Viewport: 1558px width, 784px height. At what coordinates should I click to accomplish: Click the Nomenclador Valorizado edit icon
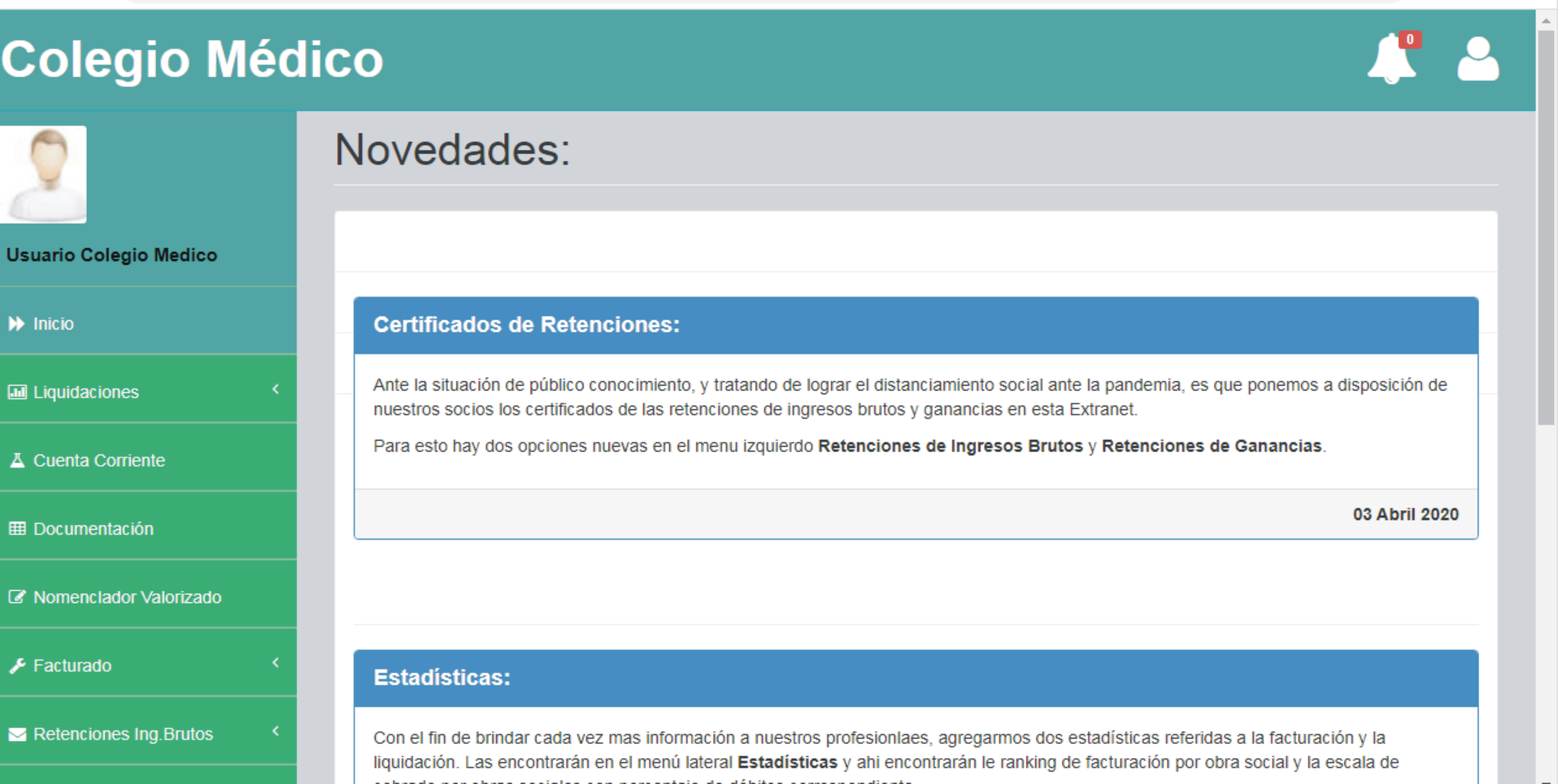point(17,597)
